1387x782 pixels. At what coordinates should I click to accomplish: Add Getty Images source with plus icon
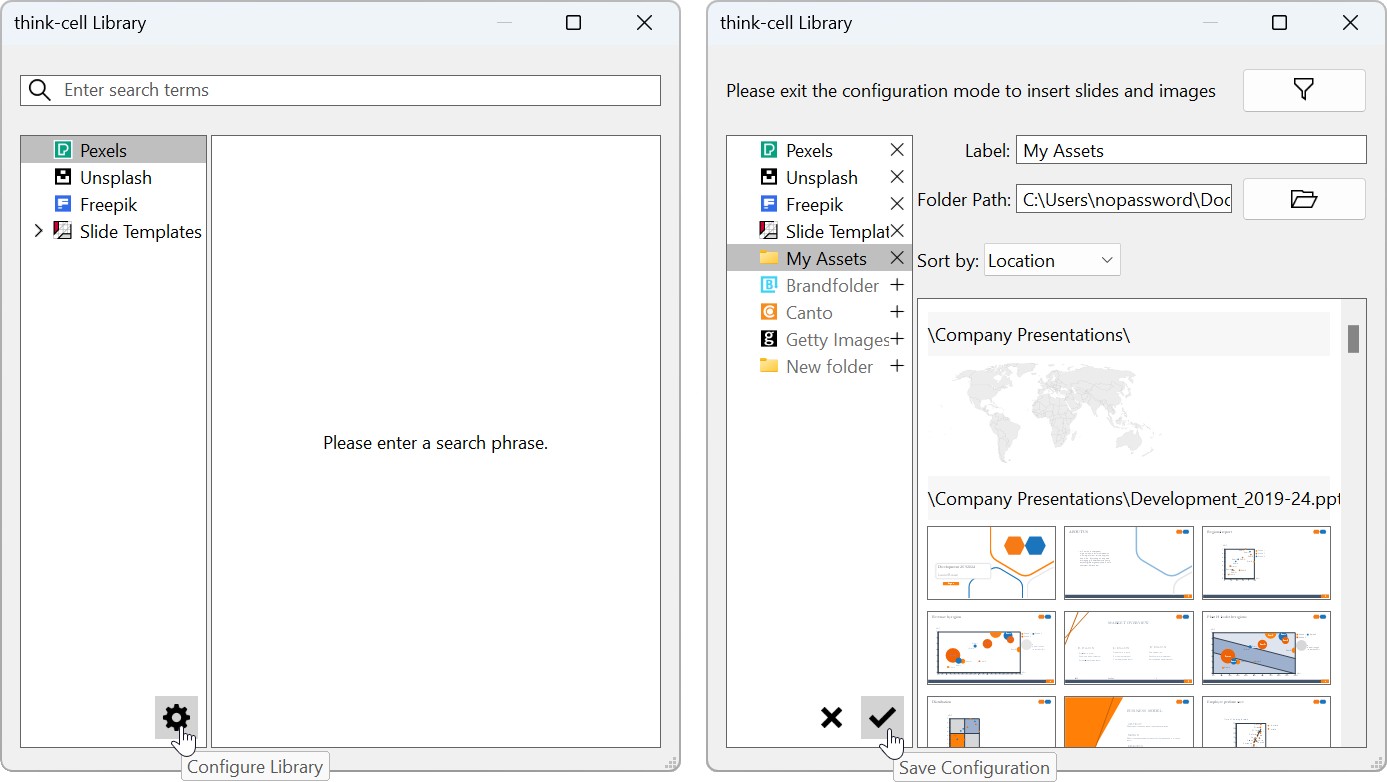pos(897,339)
